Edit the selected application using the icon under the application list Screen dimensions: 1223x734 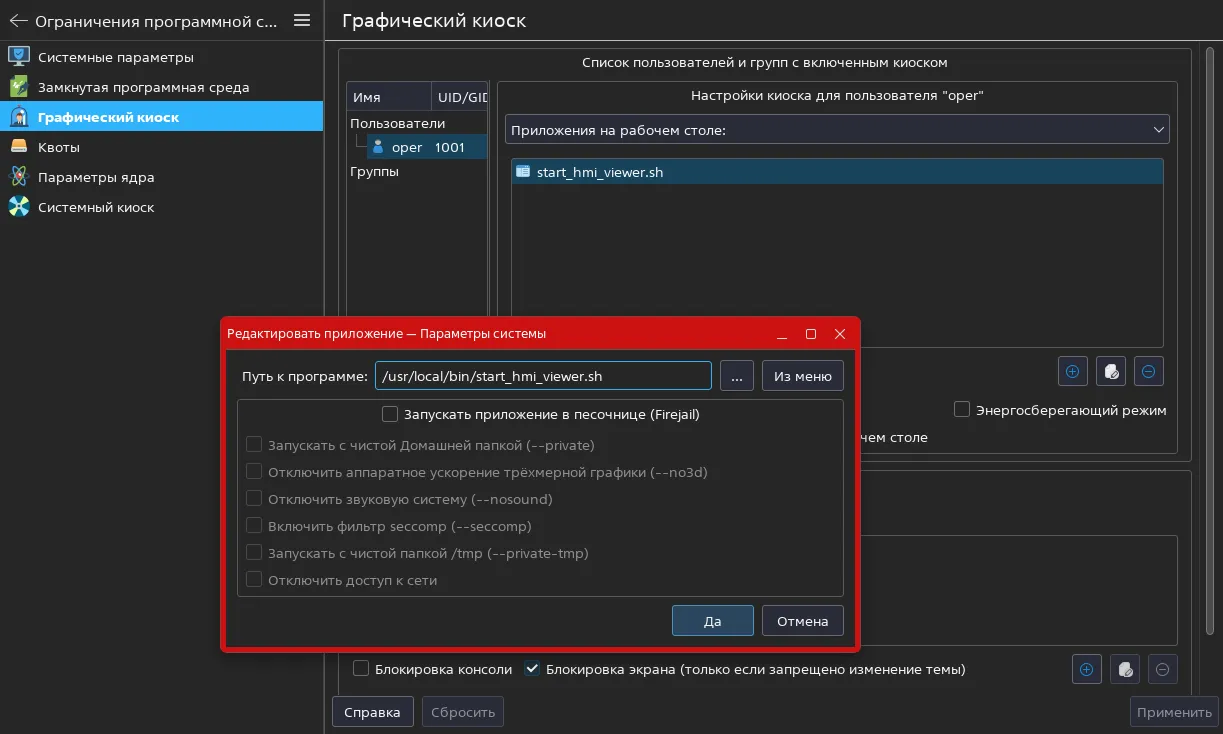1110,371
